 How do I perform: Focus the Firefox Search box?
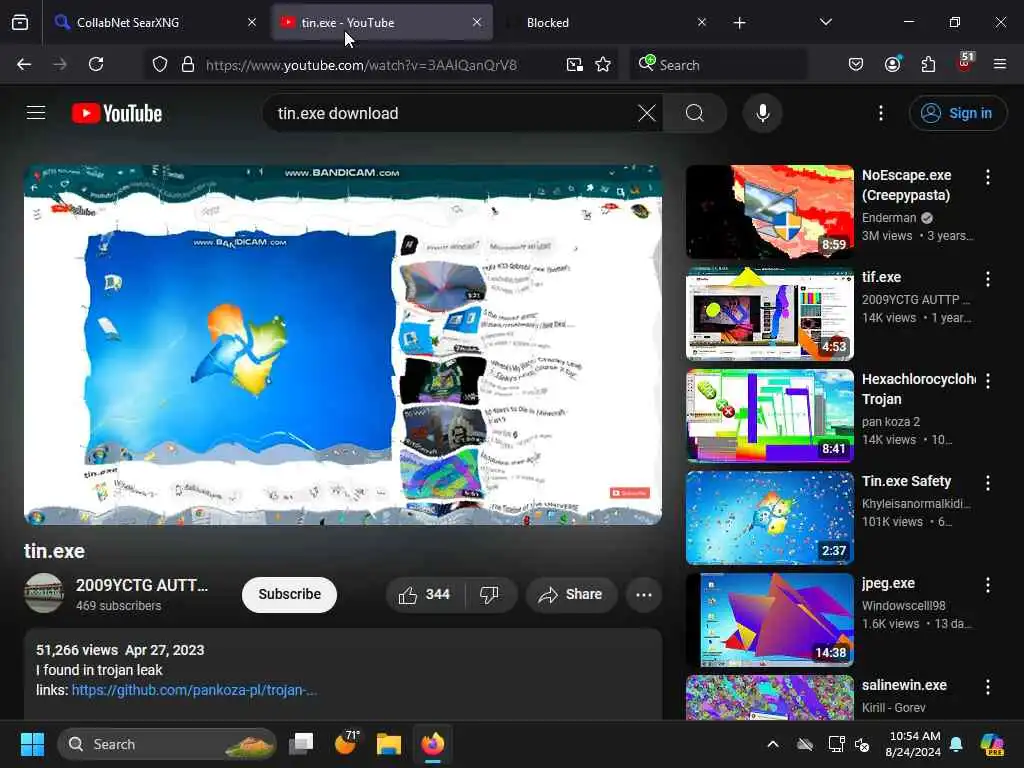(718, 64)
